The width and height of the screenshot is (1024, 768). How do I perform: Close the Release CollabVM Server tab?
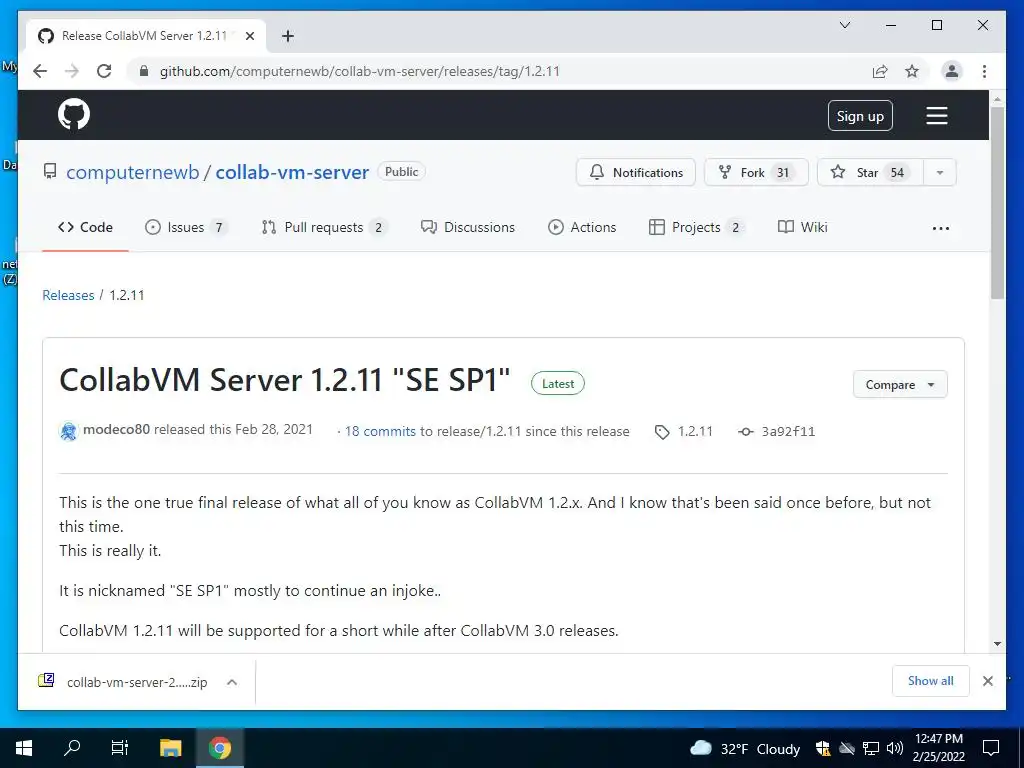coord(249,36)
